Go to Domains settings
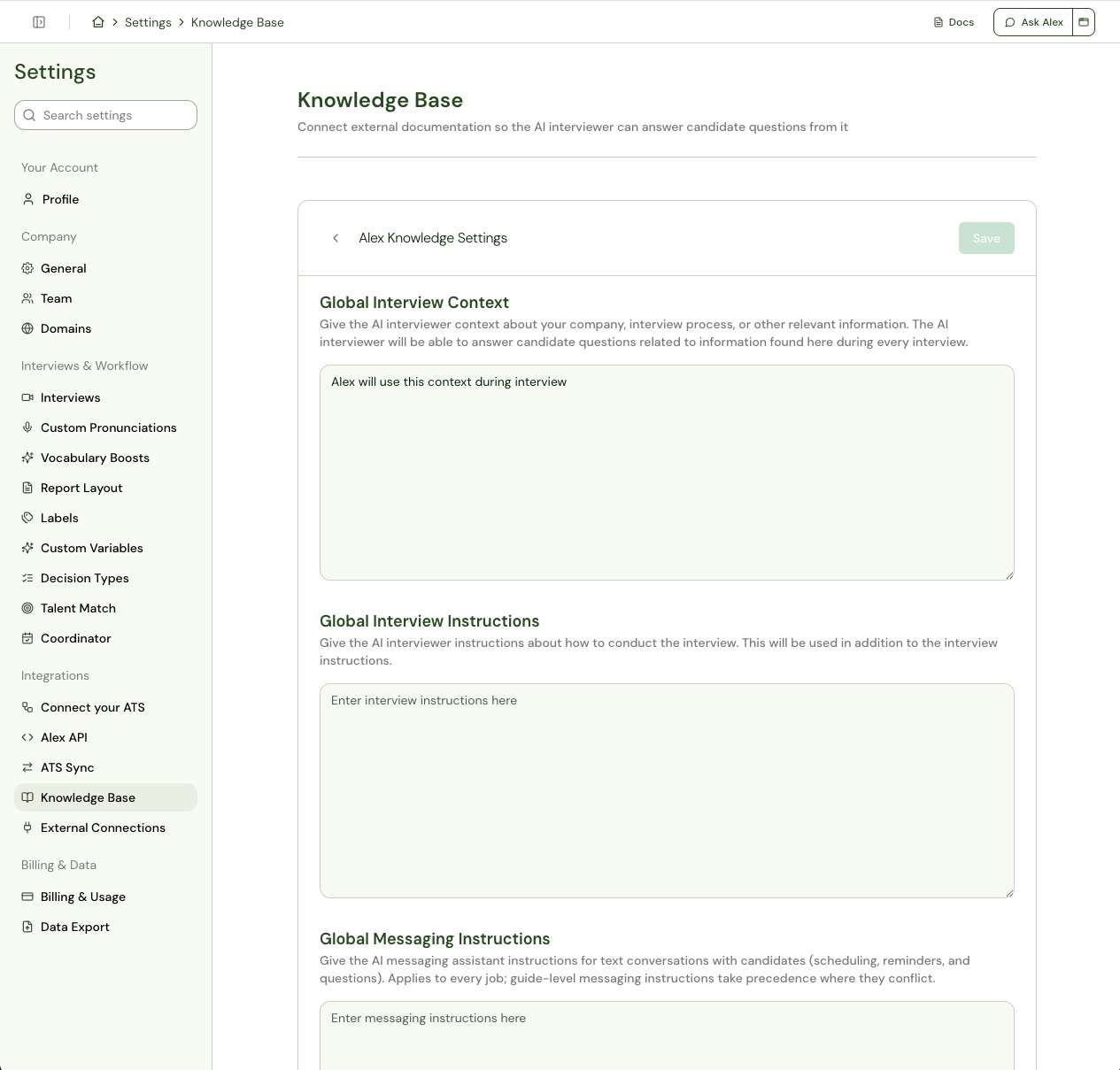This screenshot has height=1070, width=1120. [105, 328]
